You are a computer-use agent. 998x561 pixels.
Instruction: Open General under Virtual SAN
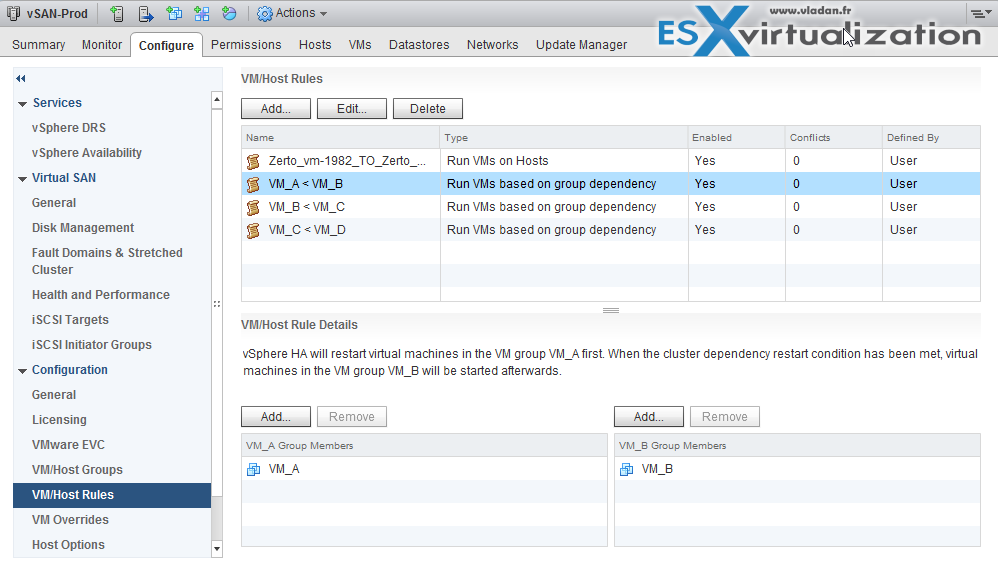tap(54, 203)
